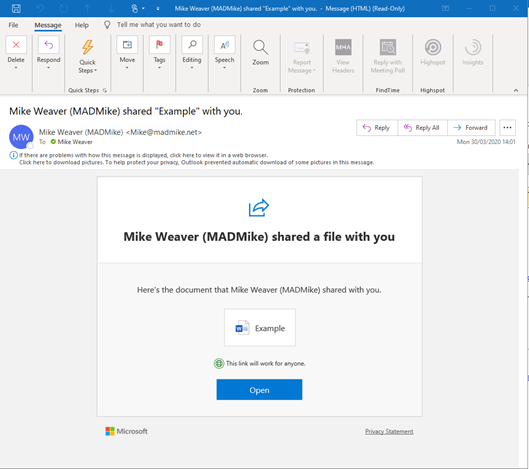This screenshot has width=529, height=469.
Task: Click the Tags flag icon
Action: pyautogui.click(x=160, y=45)
